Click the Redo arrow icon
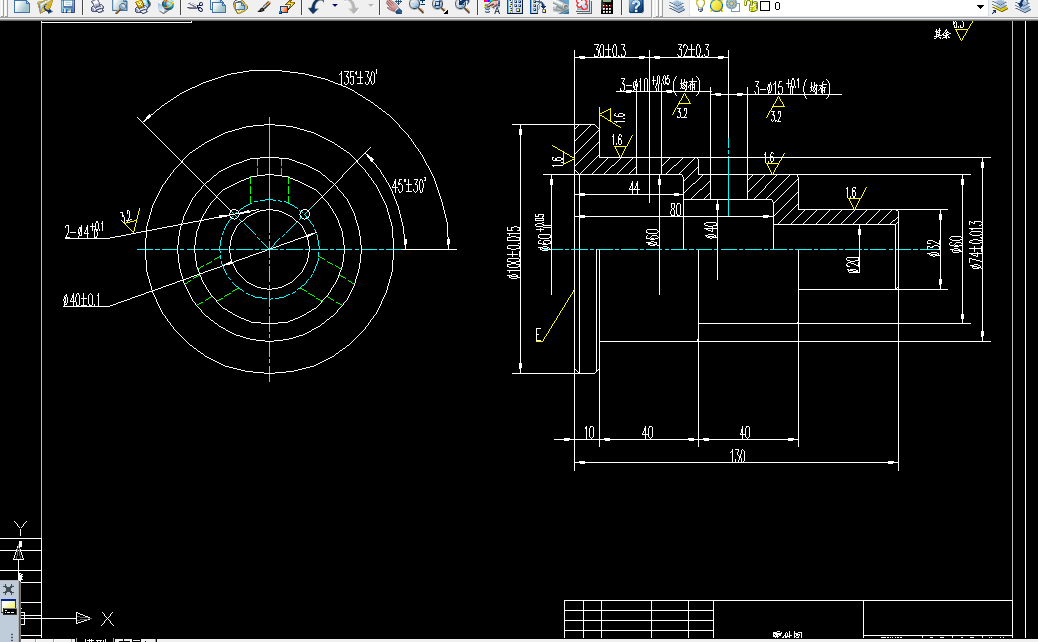Viewport: 1038px width, 642px height. [x=352, y=7]
